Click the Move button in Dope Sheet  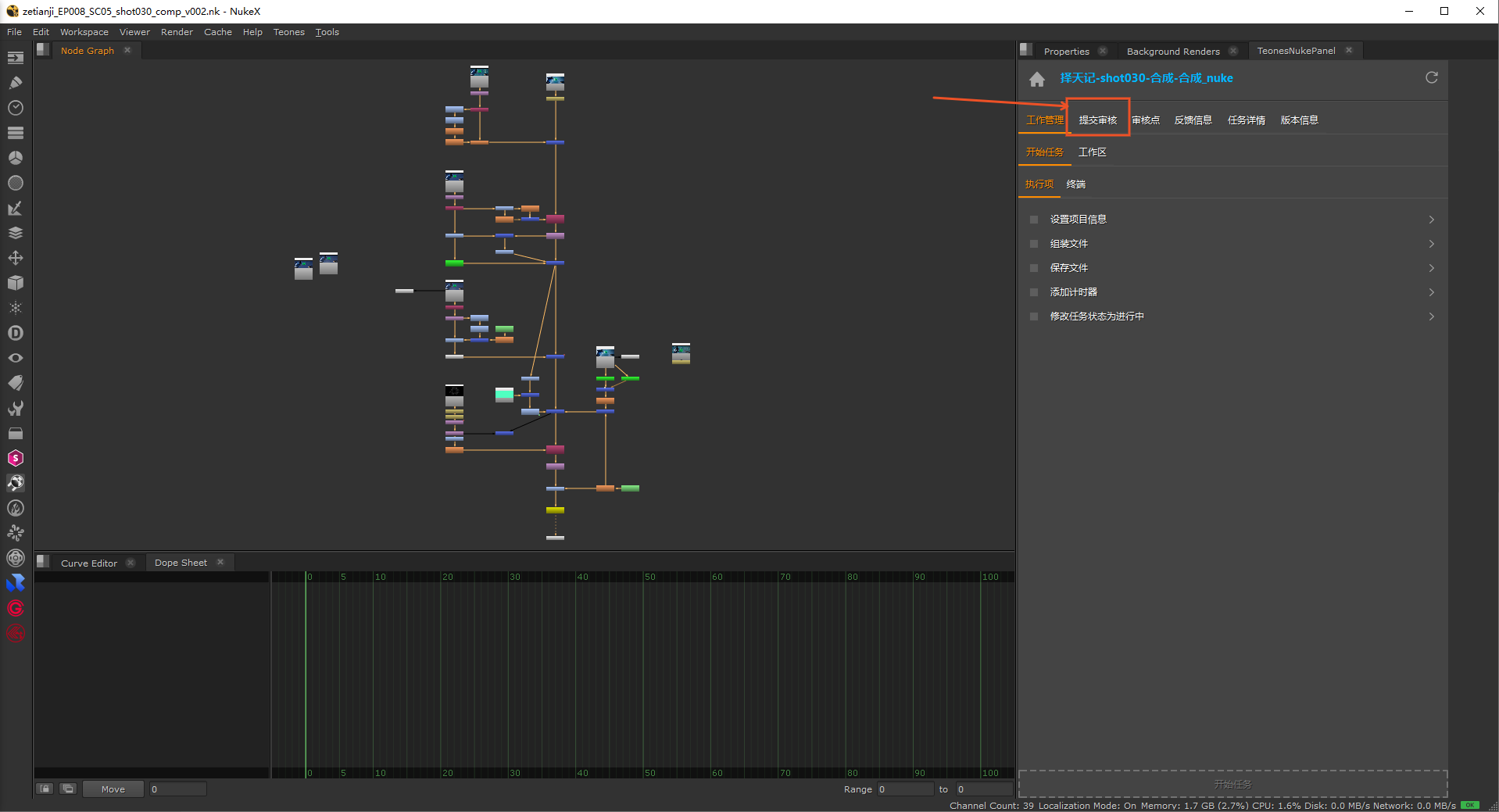[113, 789]
